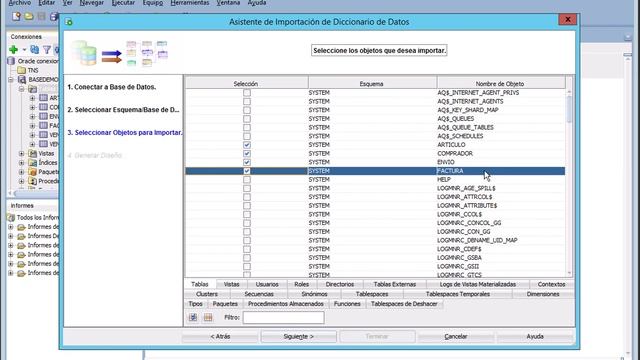Viewport: 640px width, 360px height.
Task: Click the Esquema column header
Action: (372, 83)
